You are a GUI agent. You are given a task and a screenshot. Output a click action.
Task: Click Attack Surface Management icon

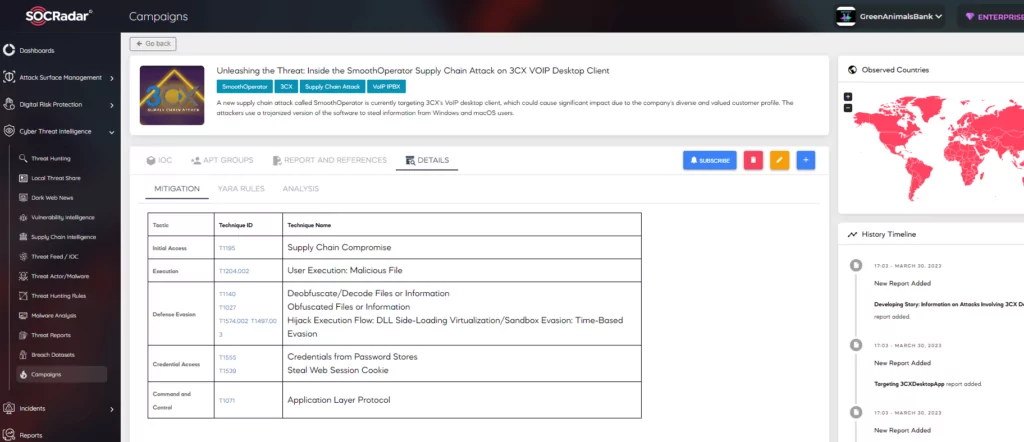(9, 78)
